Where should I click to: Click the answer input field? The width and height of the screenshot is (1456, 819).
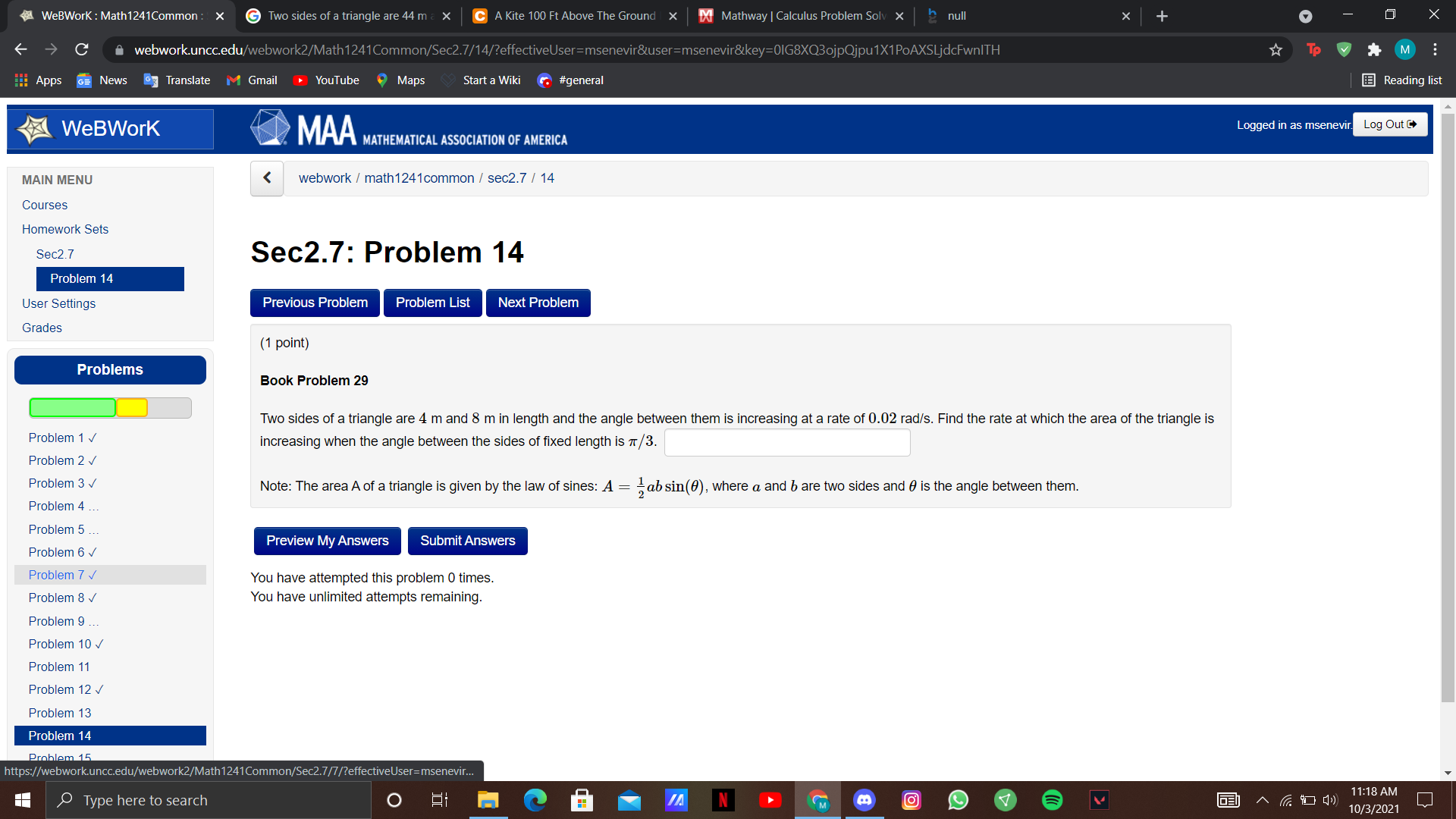(x=786, y=442)
